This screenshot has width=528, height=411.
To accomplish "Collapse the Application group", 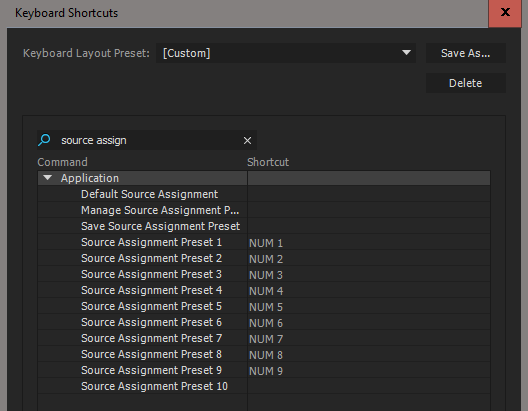I will tap(48, 178).
